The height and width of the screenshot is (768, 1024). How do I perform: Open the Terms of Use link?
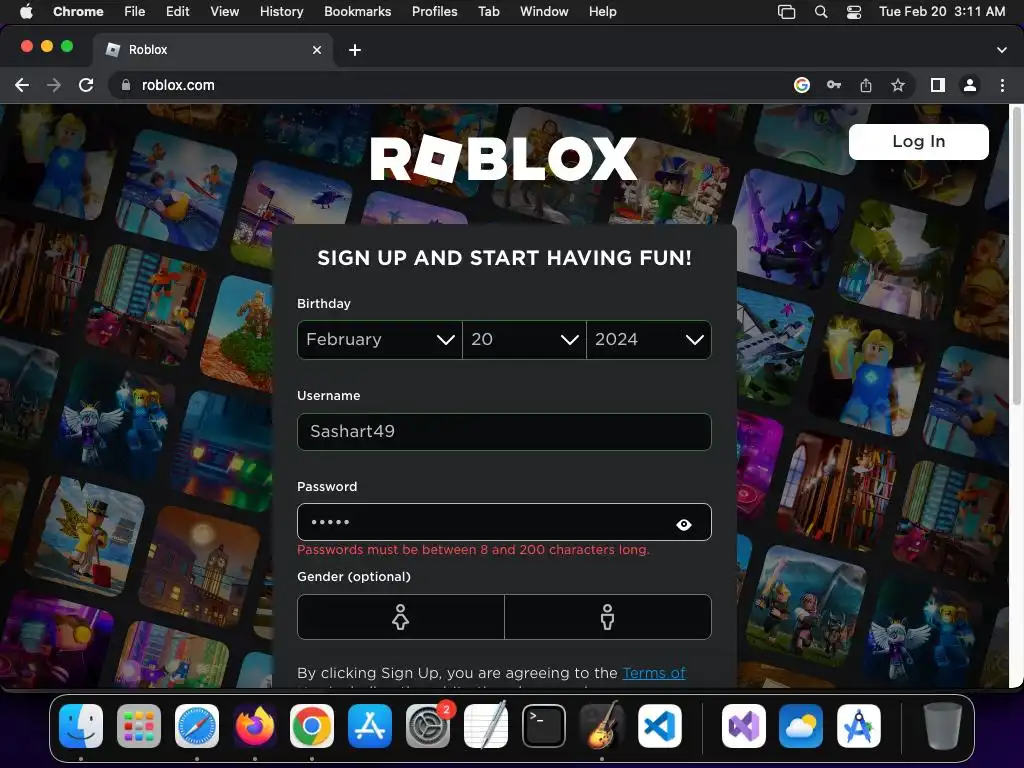(x=654, y=673)
